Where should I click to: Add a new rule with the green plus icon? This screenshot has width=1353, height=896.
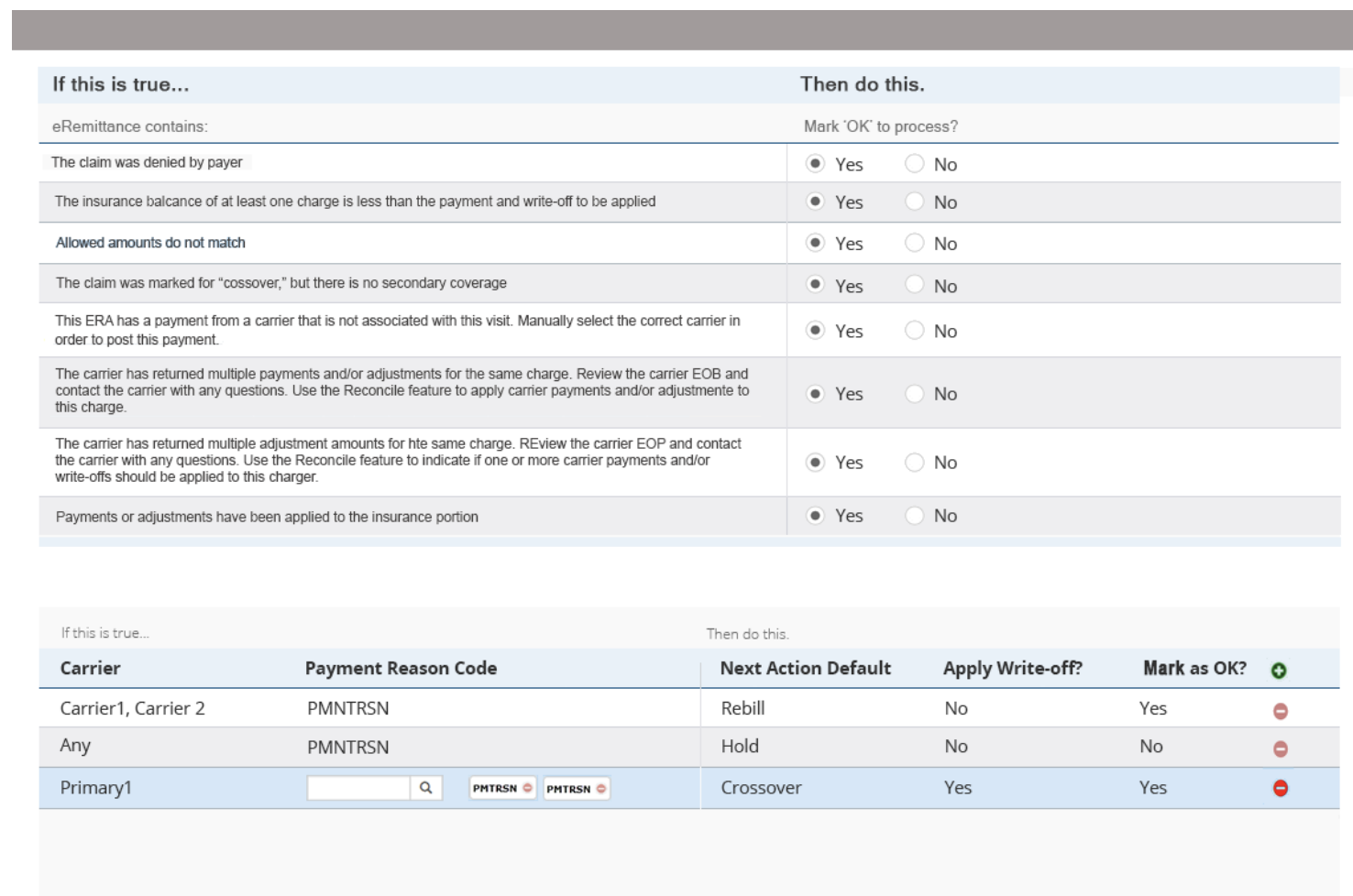point(1279,671)
